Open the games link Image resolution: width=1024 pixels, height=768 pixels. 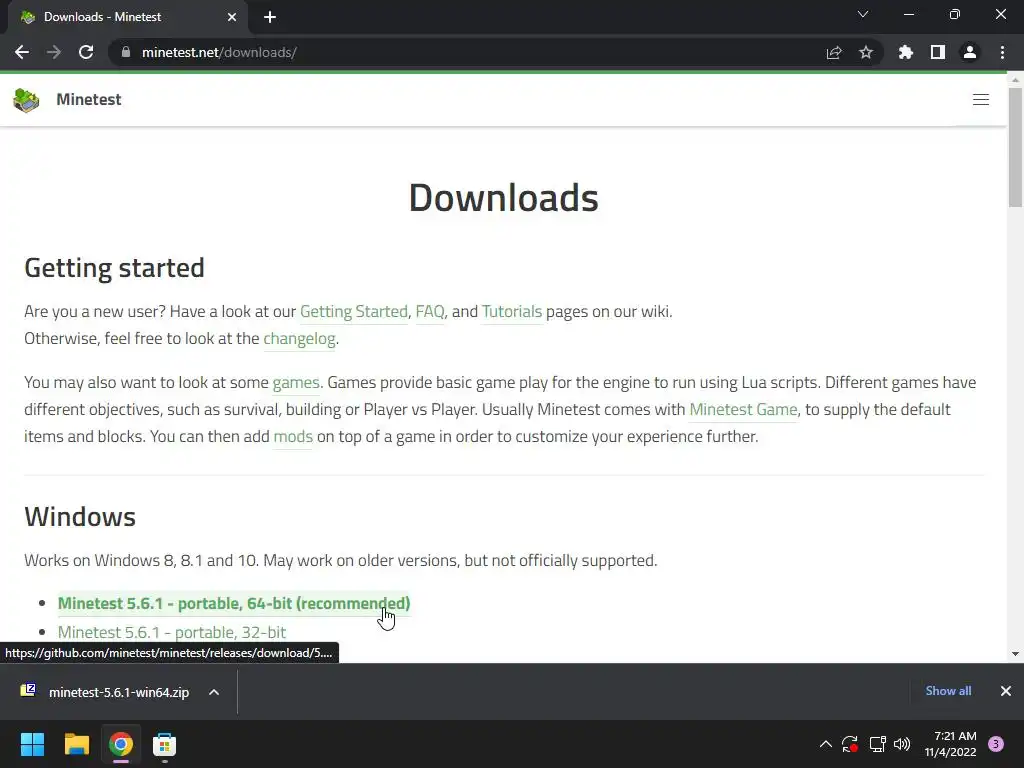click(x=296, y=383)
